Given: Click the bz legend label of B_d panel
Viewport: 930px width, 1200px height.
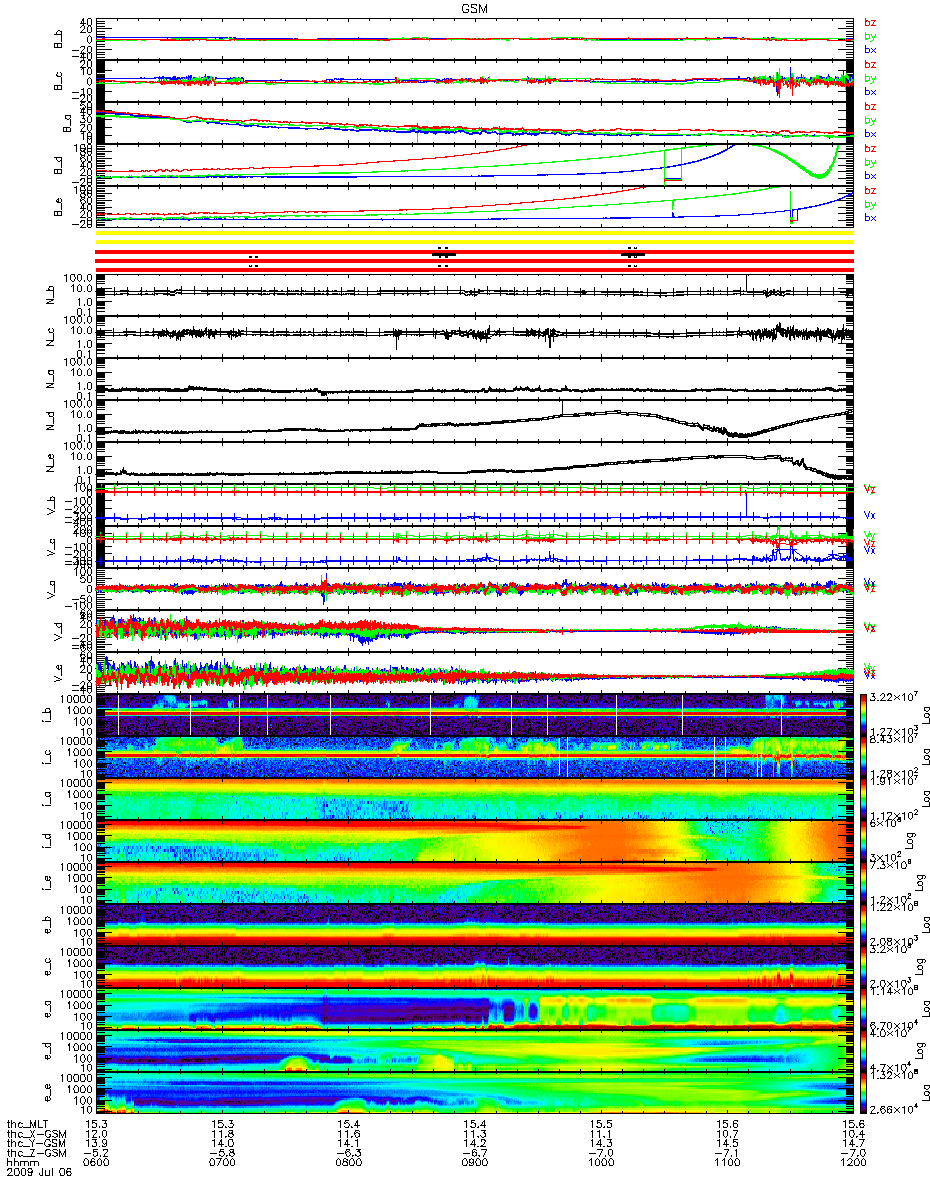Looking at the screenshot, I should pyautogui.click(x=869, y=148).
